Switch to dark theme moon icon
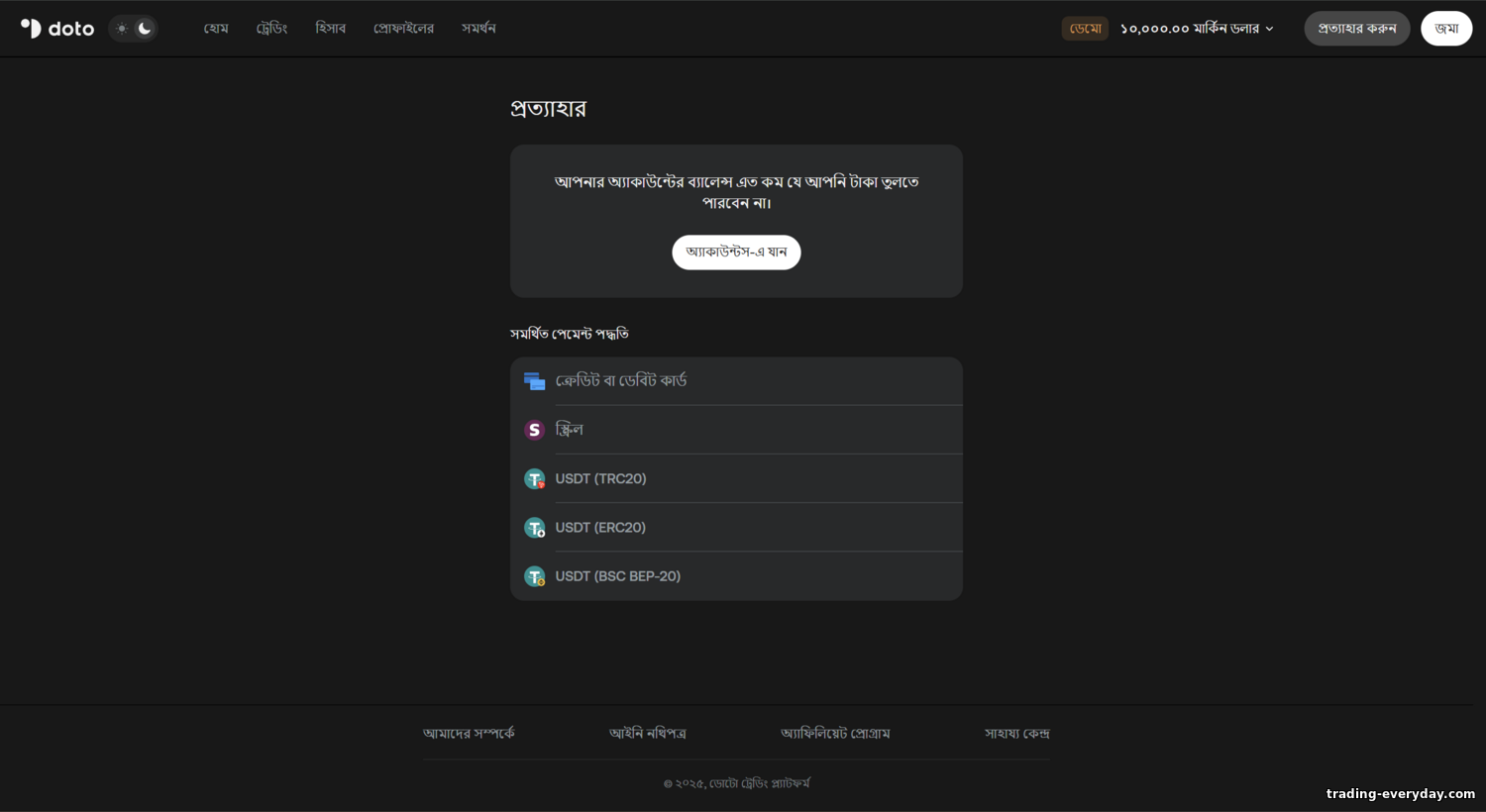Screen dimensions: 1486x812 pos(145,29)
